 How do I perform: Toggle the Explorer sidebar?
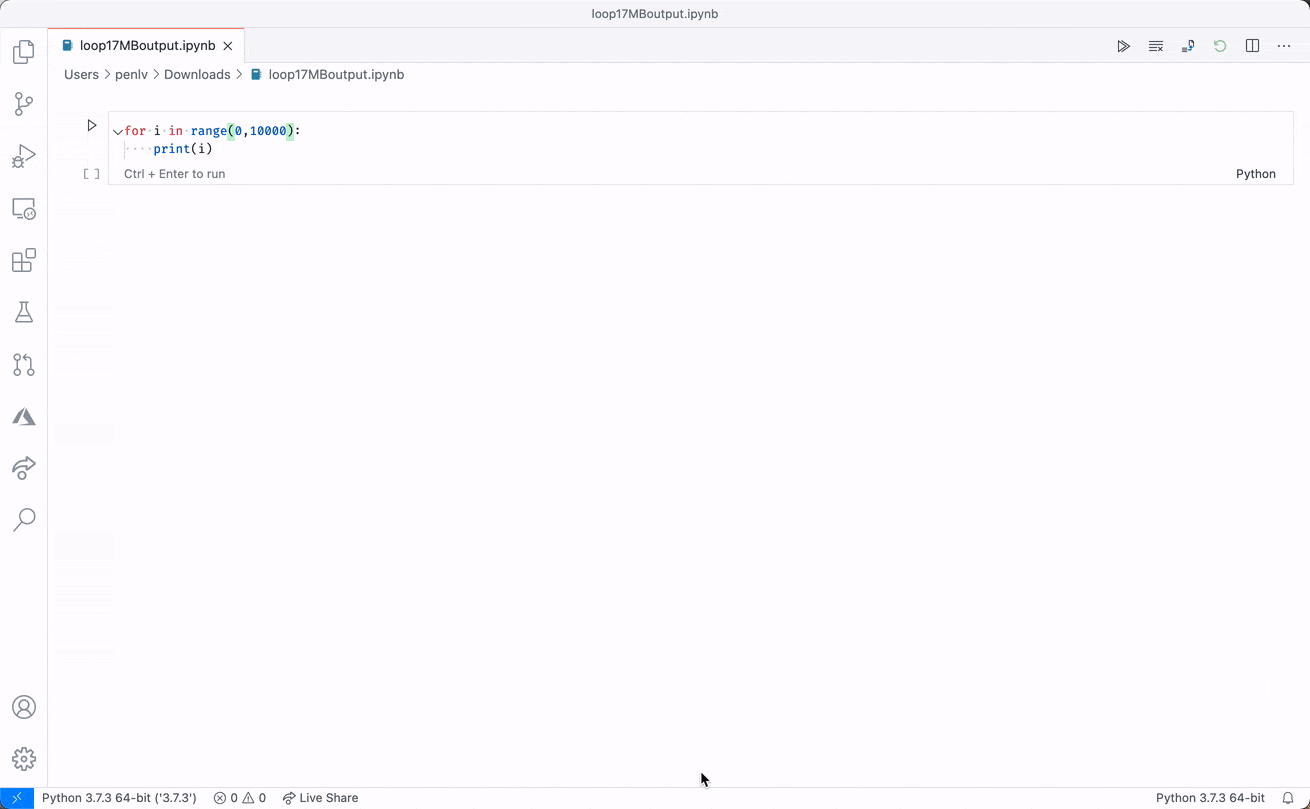[x=23, y=52]
